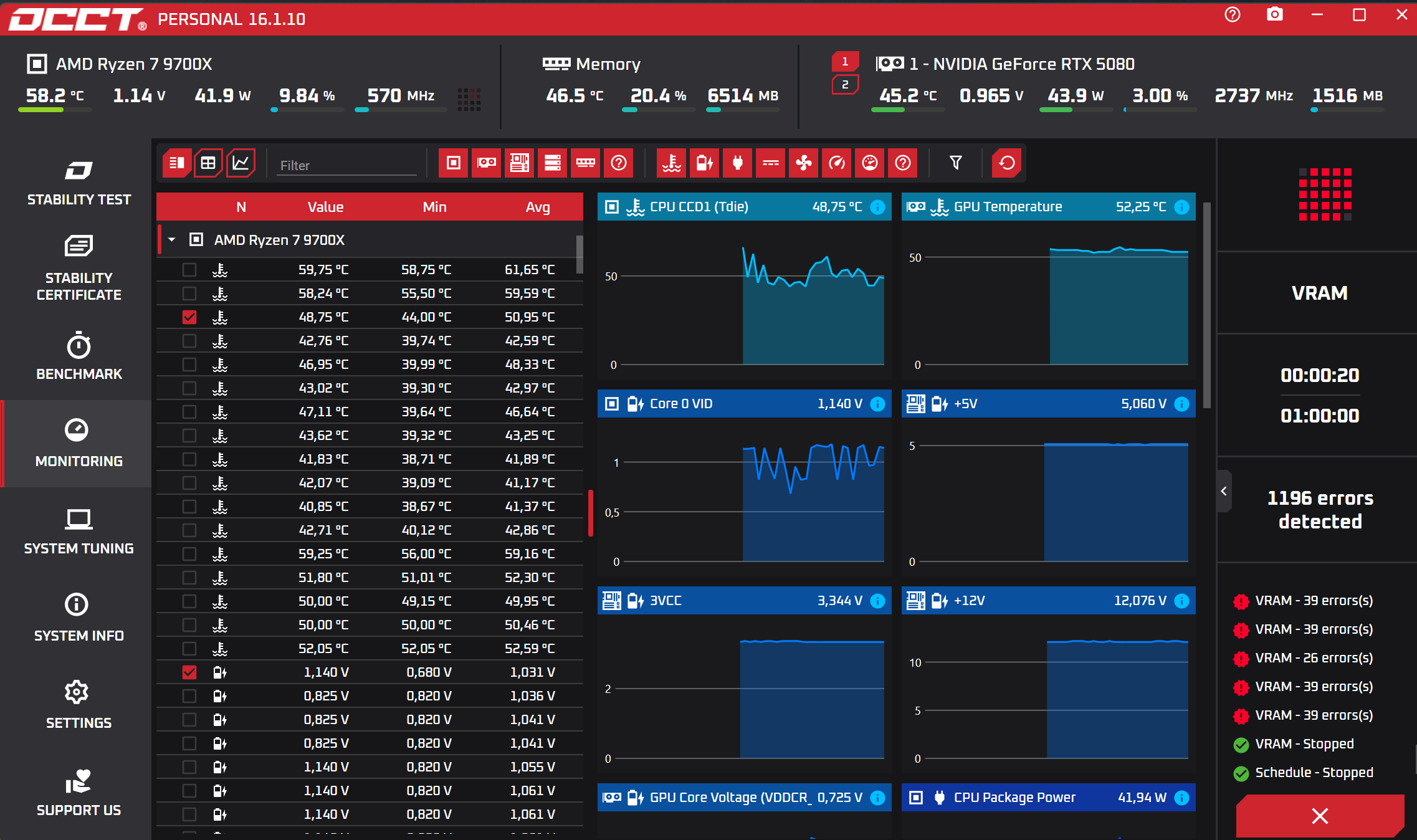Toggle the temperature sensor type filter
The image size is (1417, 840).
click(671, 163)
